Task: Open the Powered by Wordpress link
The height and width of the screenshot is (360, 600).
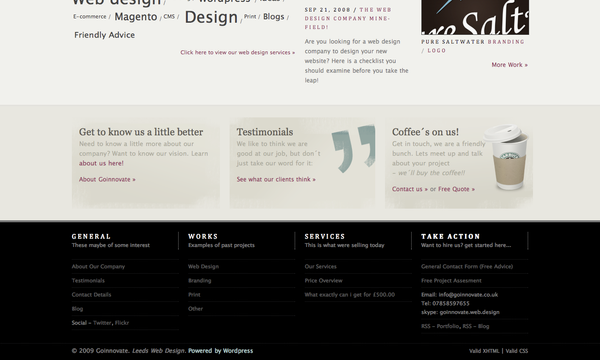Action: point(220,351)
